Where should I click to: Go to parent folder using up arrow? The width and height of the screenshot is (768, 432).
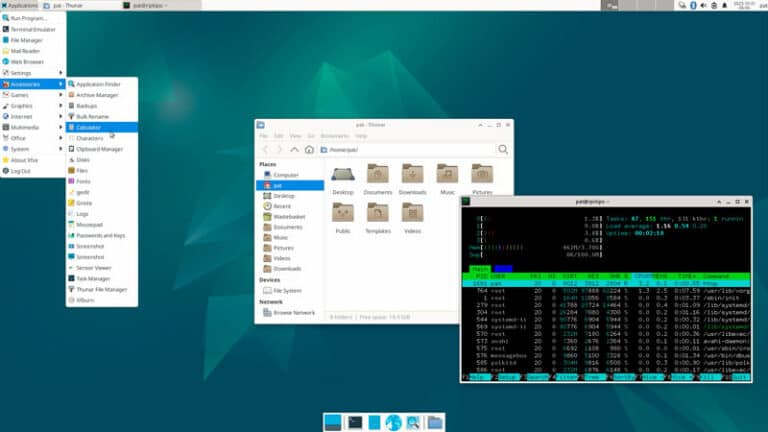[x=294, y=149]
